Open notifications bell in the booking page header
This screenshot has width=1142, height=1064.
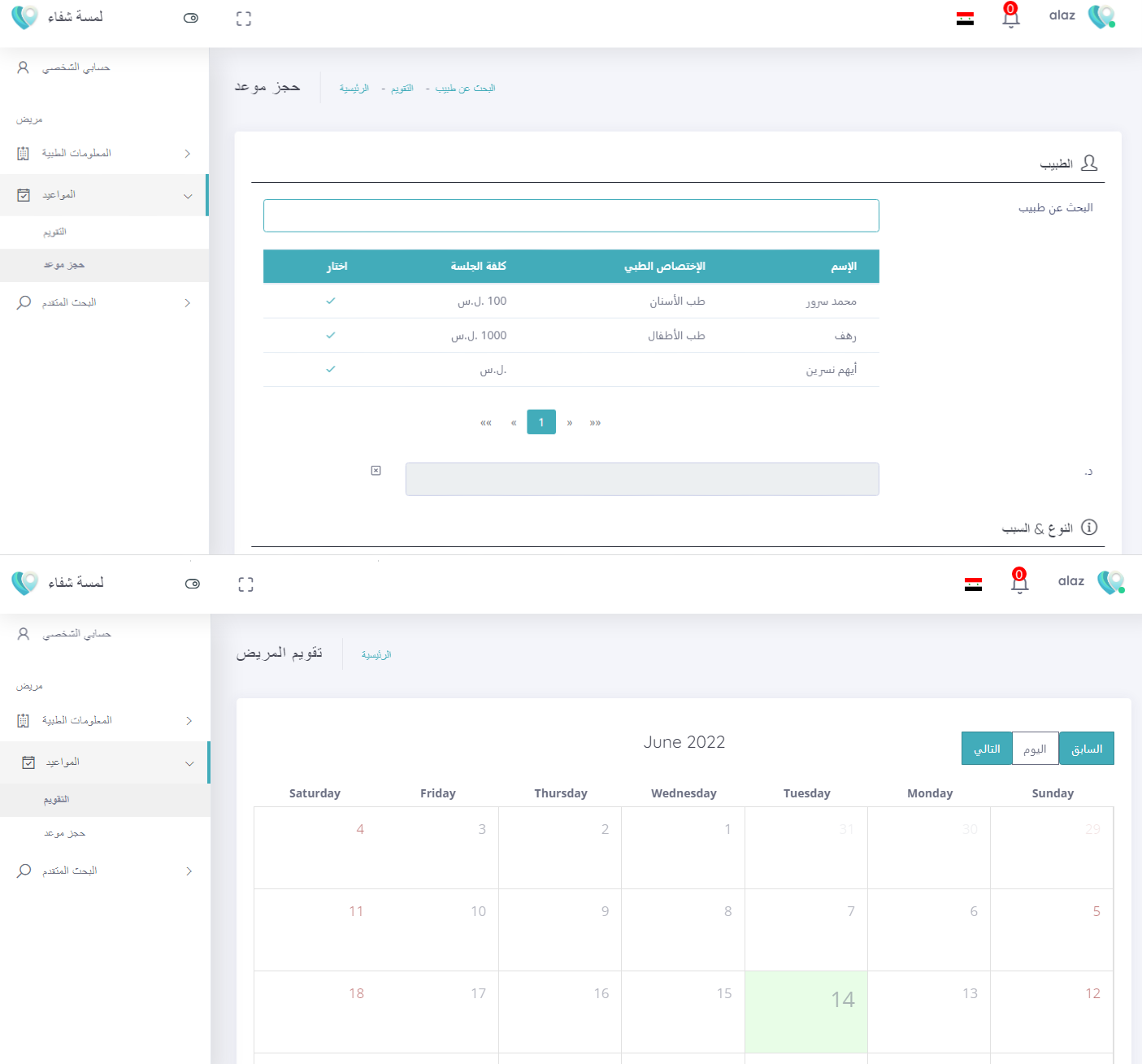coord(1010,16)
